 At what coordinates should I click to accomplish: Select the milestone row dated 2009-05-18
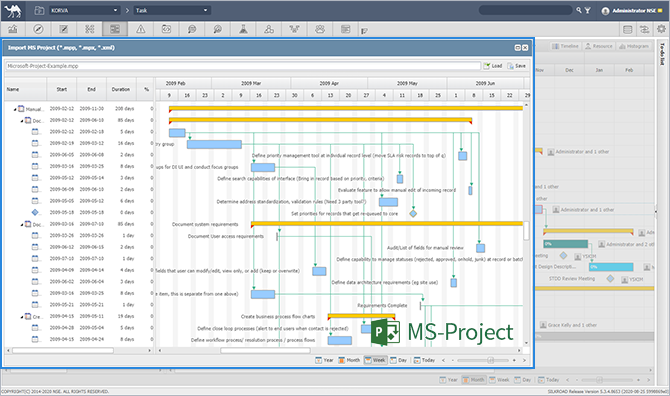tap(79, 212)
